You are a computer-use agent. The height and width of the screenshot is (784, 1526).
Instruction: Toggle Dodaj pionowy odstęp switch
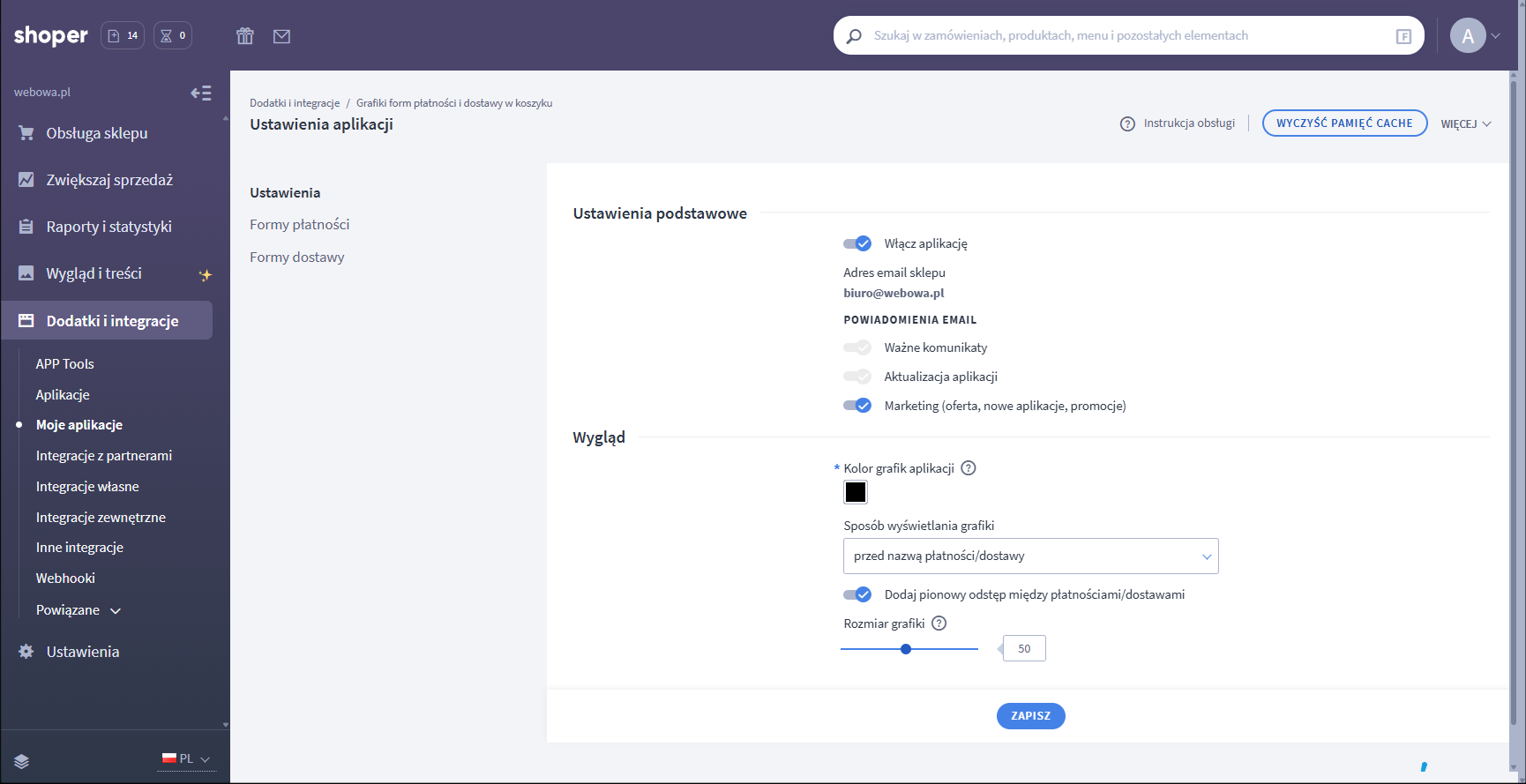pos(857,594)
